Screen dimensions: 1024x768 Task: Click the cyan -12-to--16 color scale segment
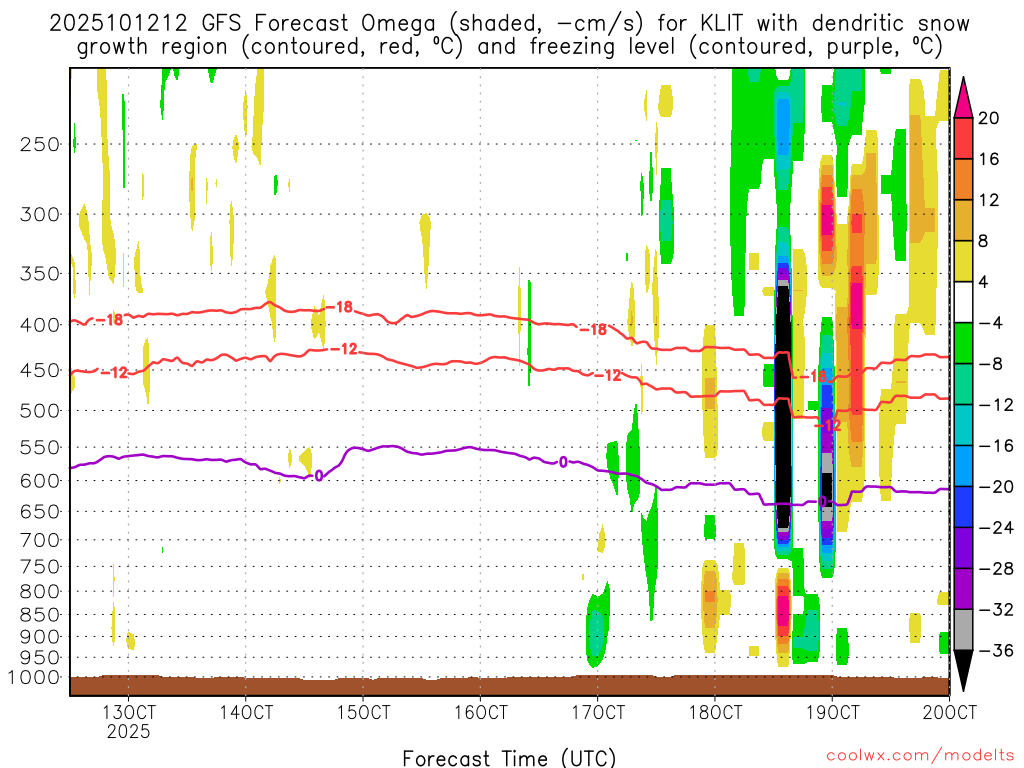tap(963, 425)
